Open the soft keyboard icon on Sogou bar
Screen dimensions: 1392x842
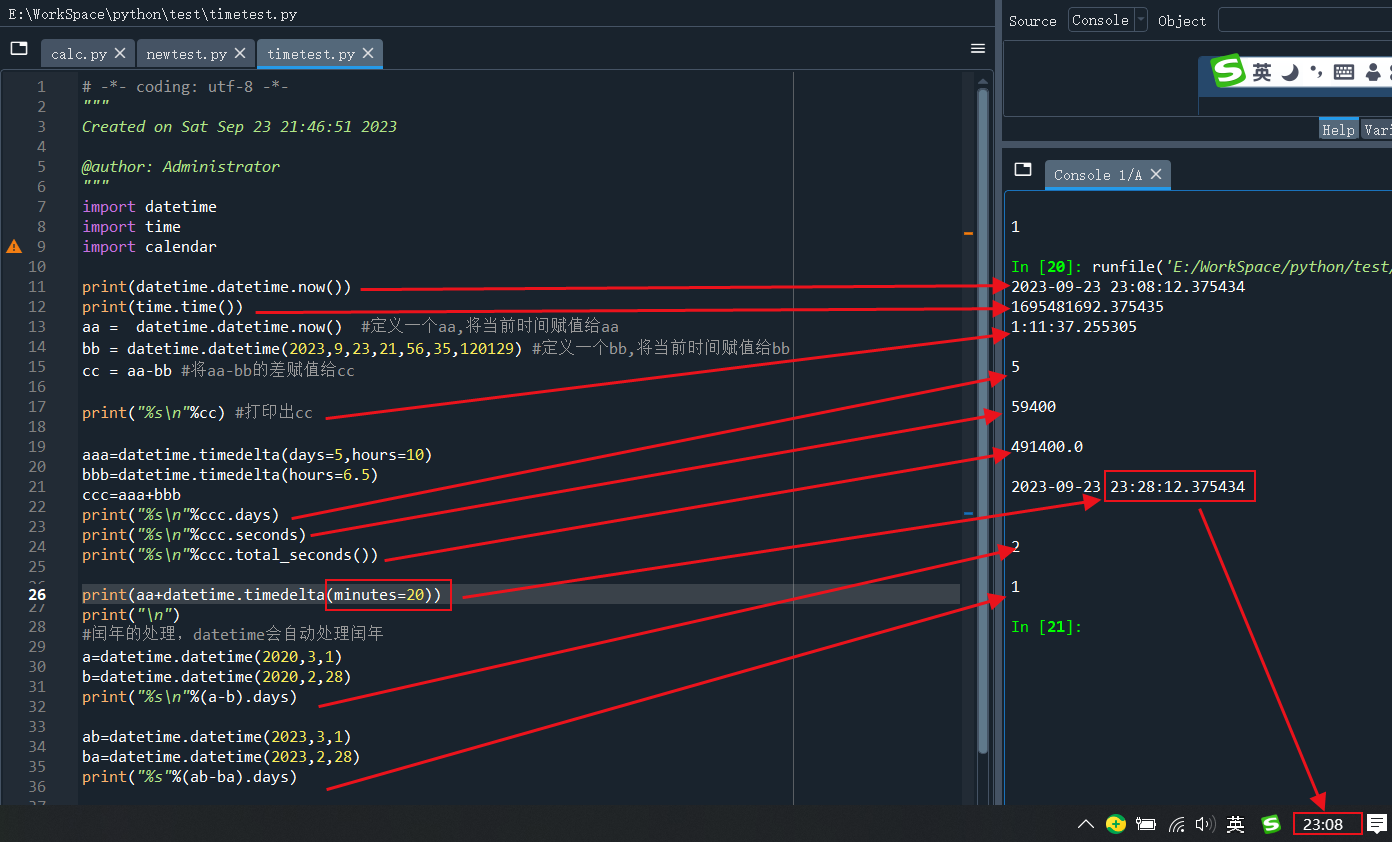point(1344,72)
